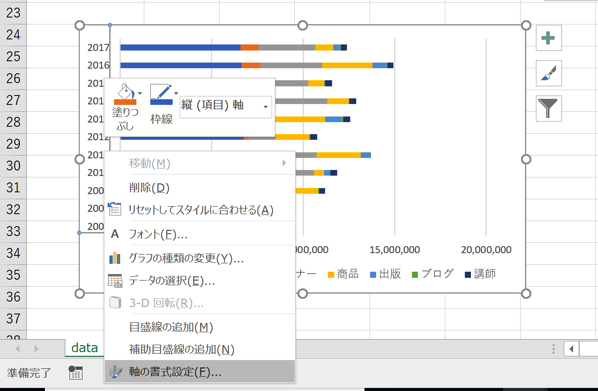Choose 補助目盛線の追加(N) menu item
This screenshot has height=391, width=598.
[200, 349]
